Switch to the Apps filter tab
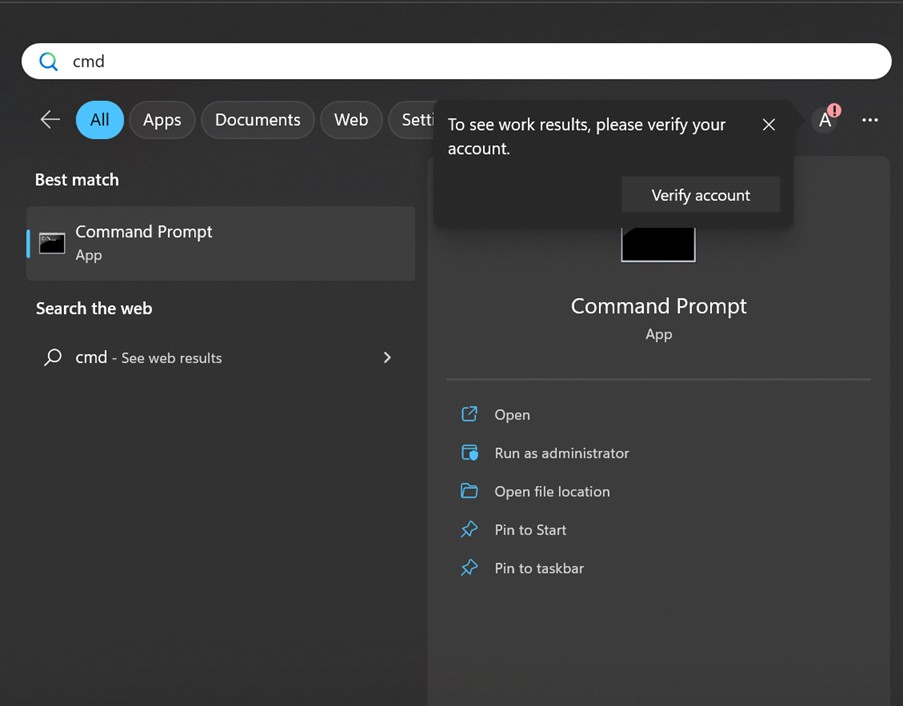 click(162, 120)
